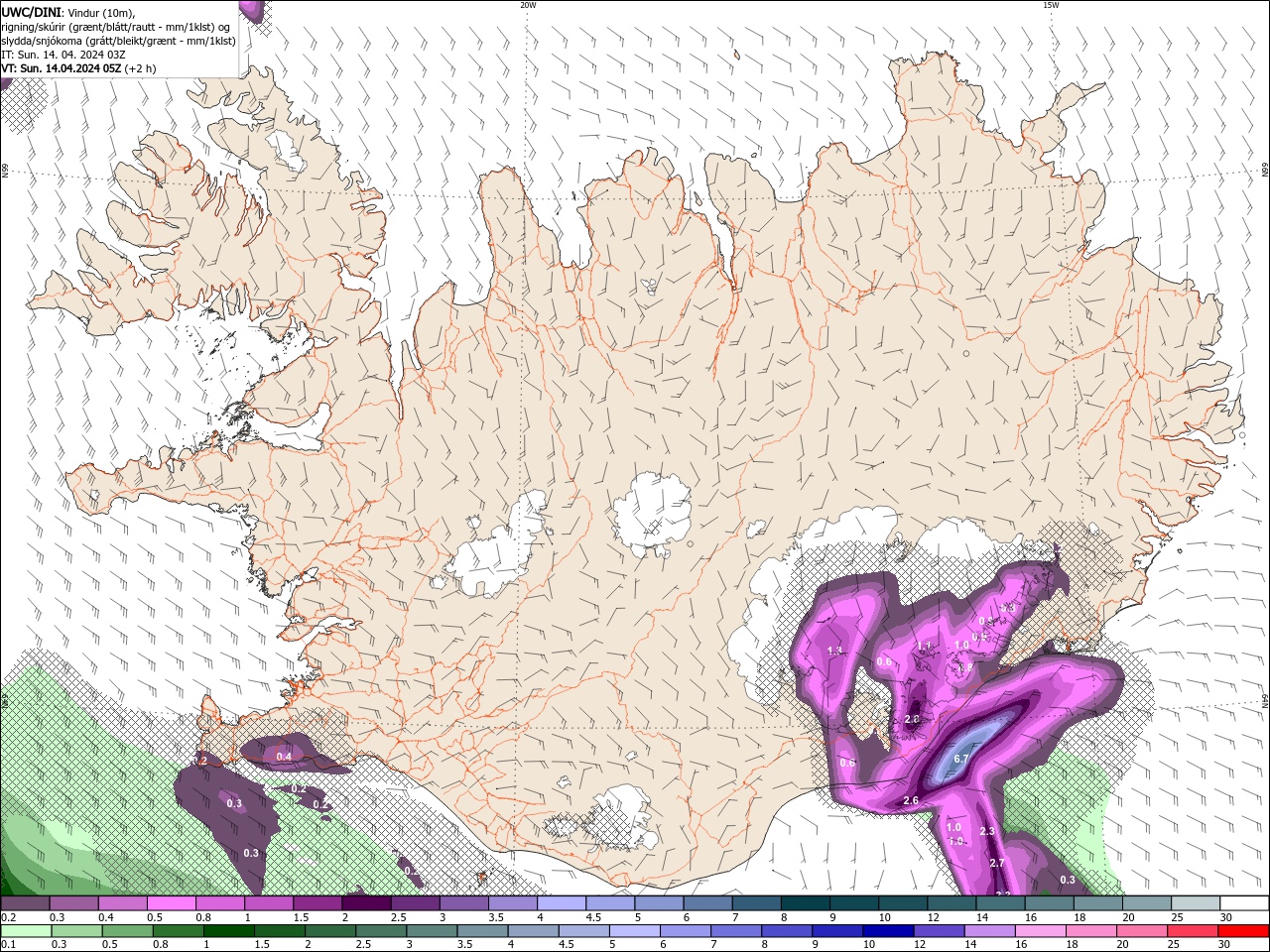This screenshot has width=1270, height=952.
Task: Click the 0.1 label under the green scale
Action: pos(8,945)
